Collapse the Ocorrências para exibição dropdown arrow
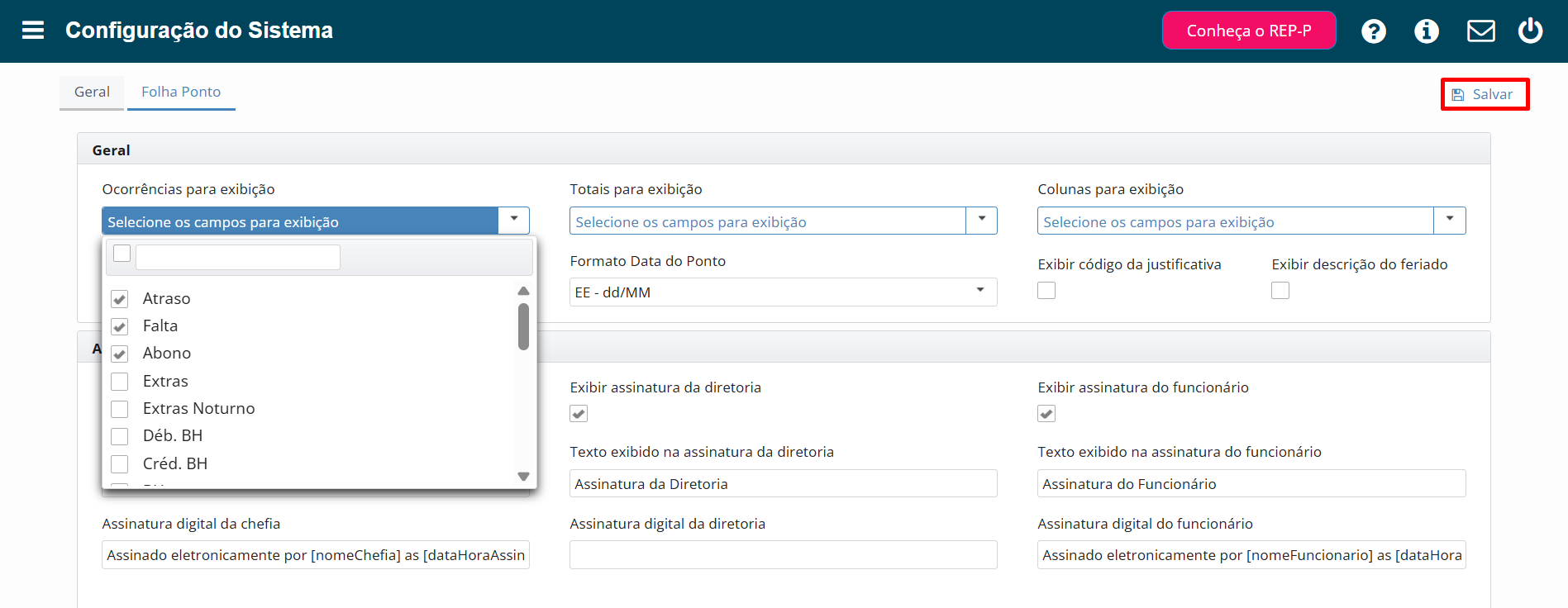Viewport: 1568px width, 608px height. click(513, 221)
